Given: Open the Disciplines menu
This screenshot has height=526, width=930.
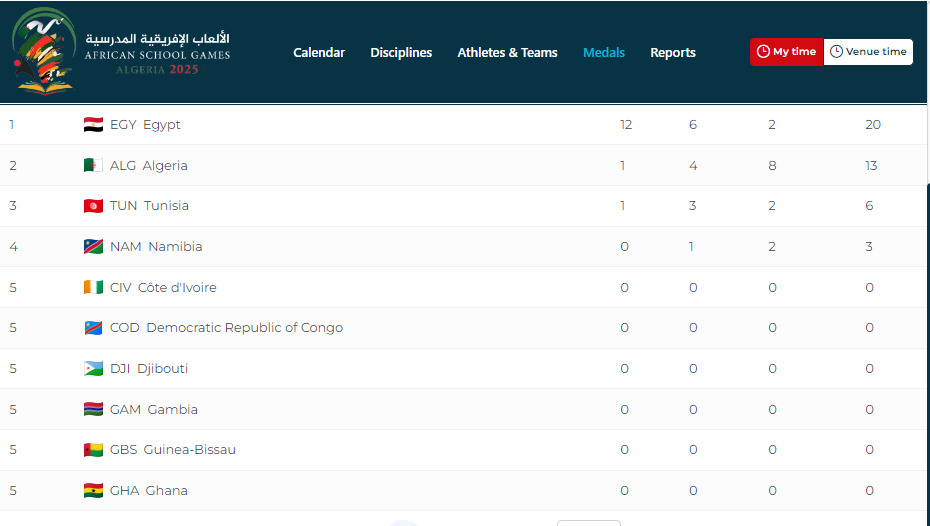Looking at the screenshot, I should pyautogui.click(x=401, y=53).
